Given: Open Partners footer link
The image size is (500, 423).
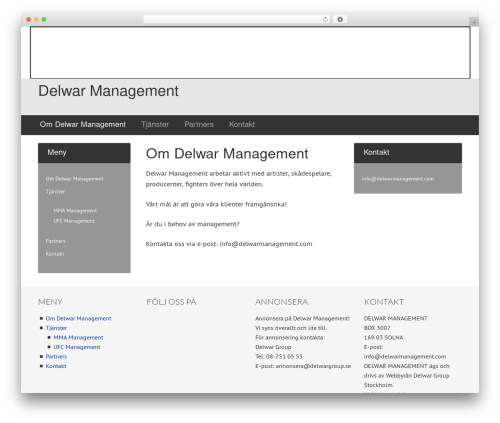Looking at the screenshot, I should tap(56, 357).
